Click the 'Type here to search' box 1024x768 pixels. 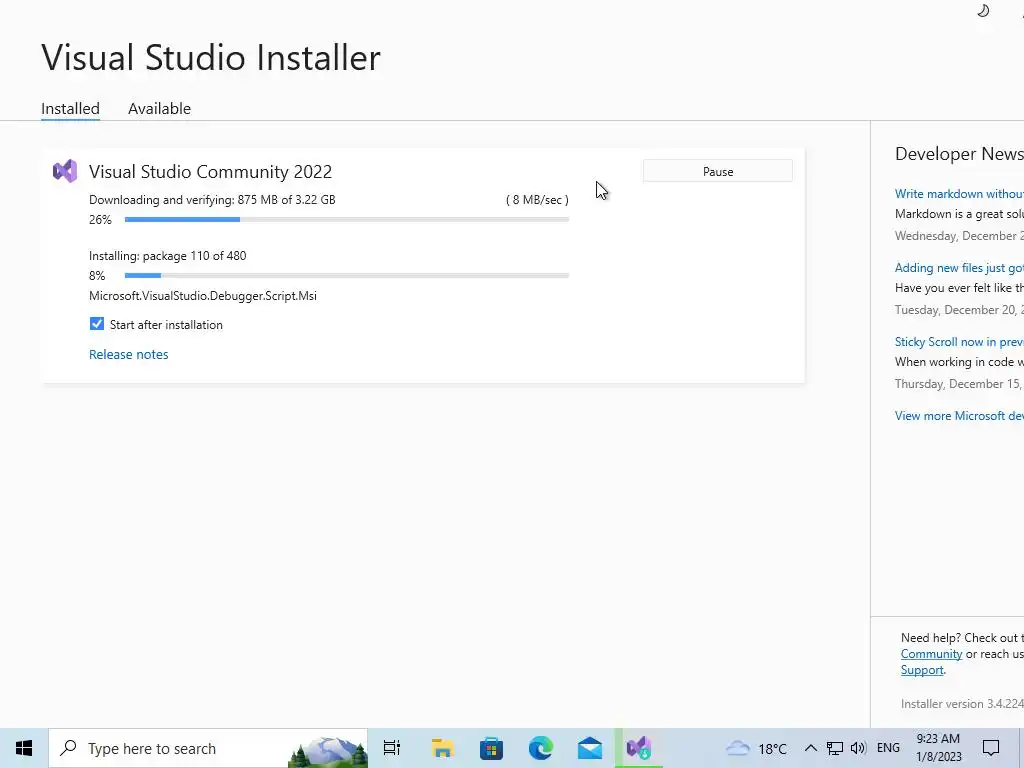pos(208,748)
